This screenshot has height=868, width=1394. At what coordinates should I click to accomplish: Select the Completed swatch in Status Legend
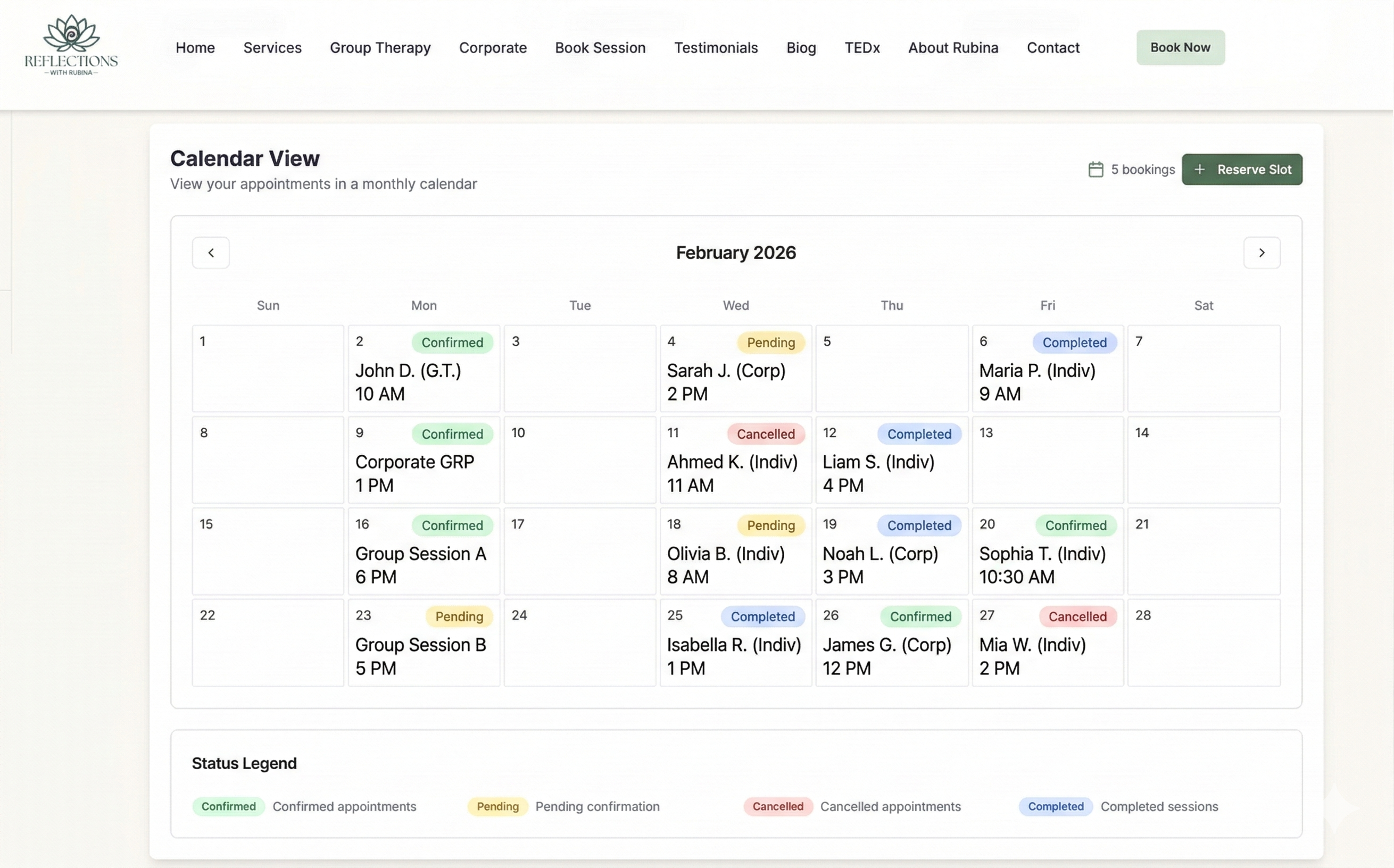1055,806
